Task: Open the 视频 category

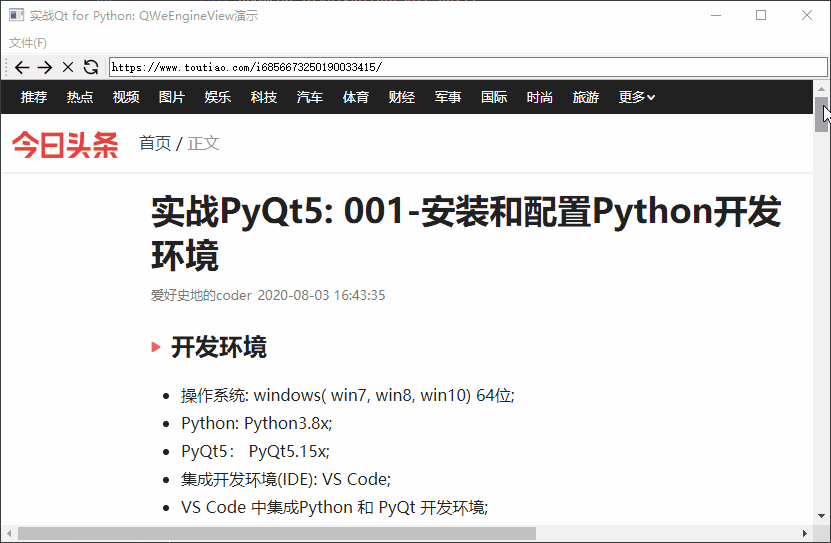Action: (x=126, y=97)
